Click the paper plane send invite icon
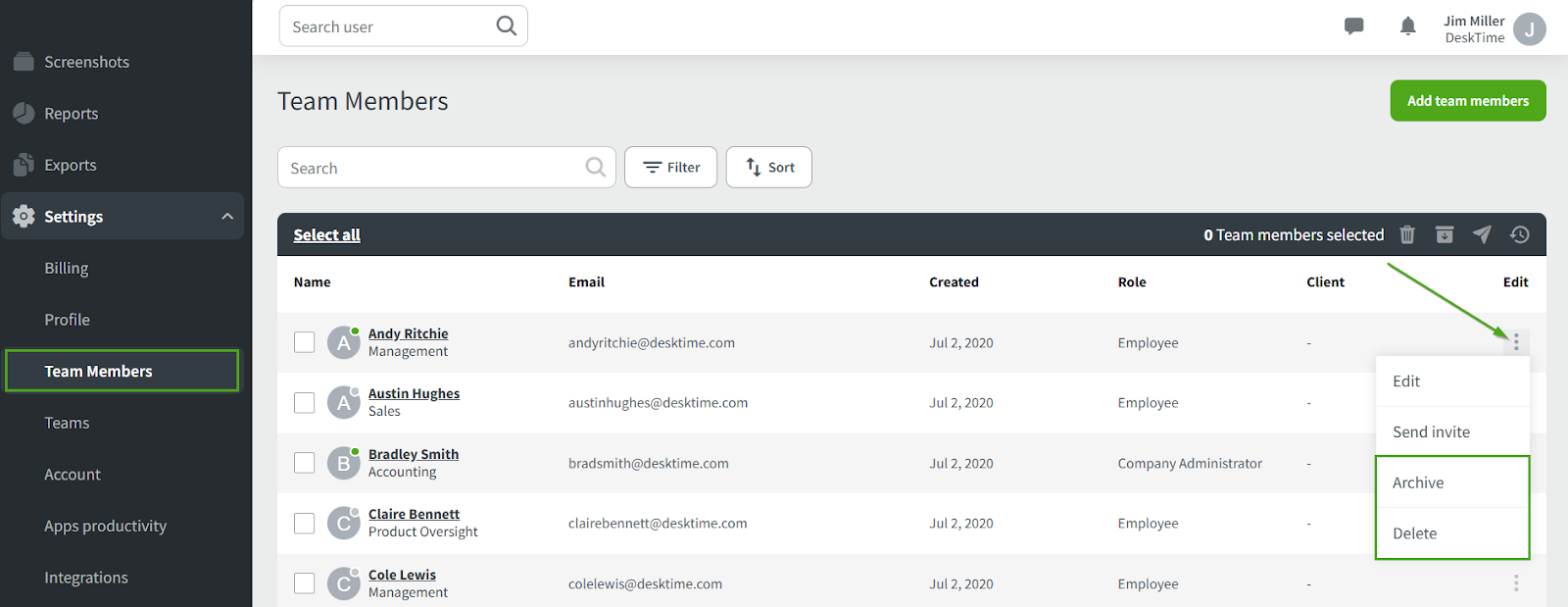The width and height of the screenshot is (1568, 607). pos(1482,234)
